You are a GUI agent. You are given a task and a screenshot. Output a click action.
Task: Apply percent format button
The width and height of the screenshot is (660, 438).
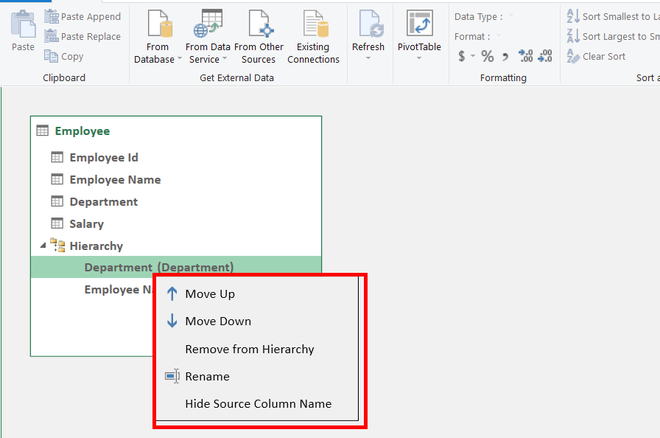pos(487,56)
